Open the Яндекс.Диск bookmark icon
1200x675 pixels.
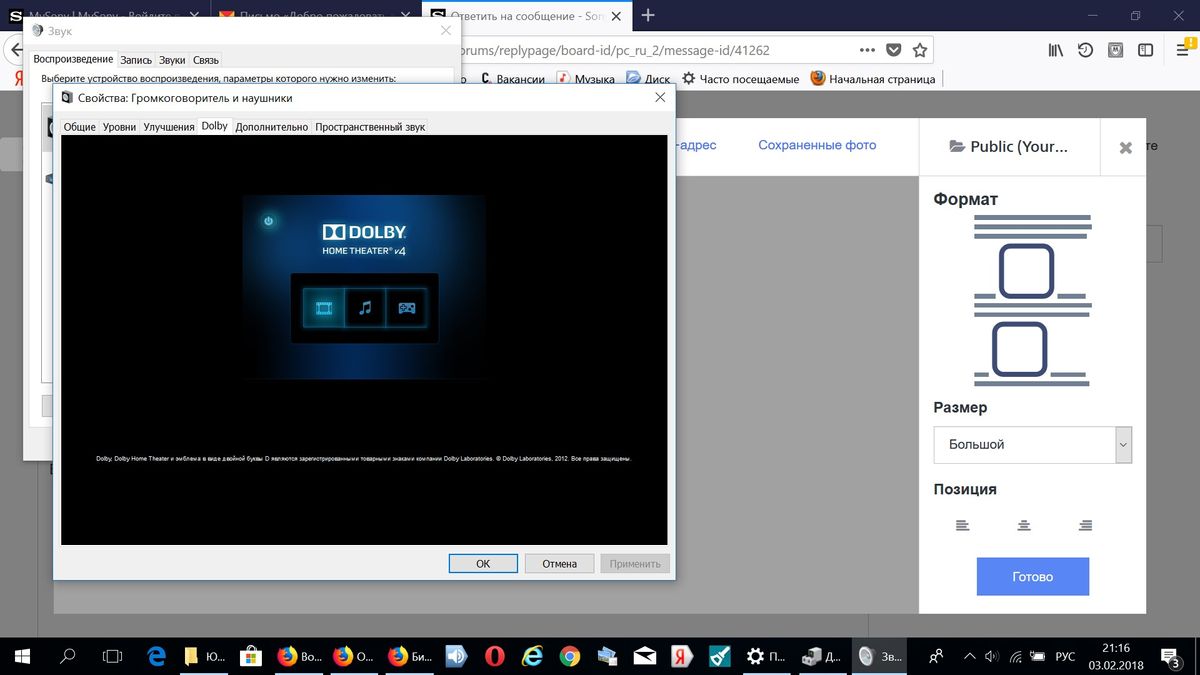[631, 78]
